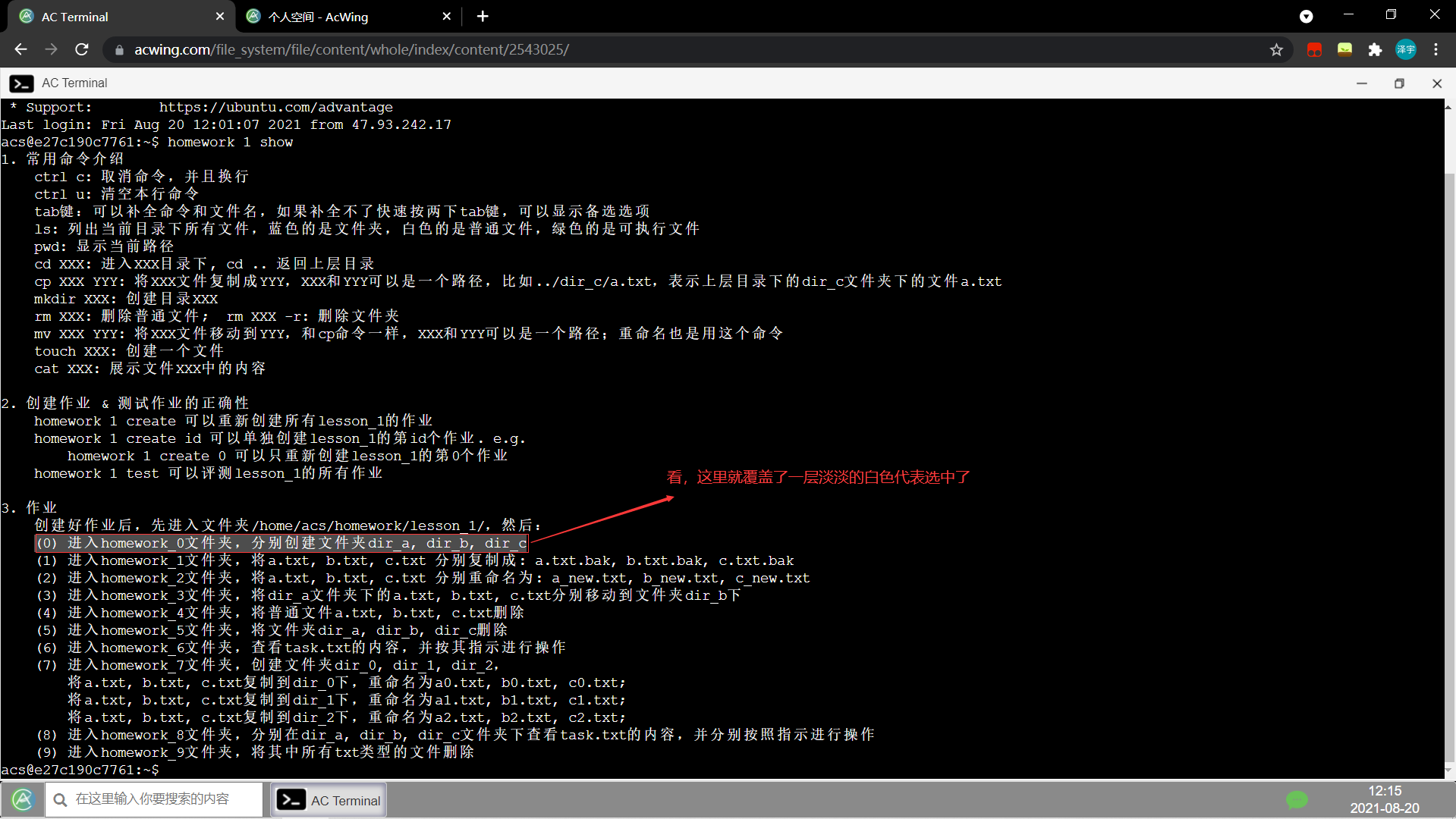Click task (0) homework_0 line
Viewport: 1456px width, 819px height.
click(281, 543)
